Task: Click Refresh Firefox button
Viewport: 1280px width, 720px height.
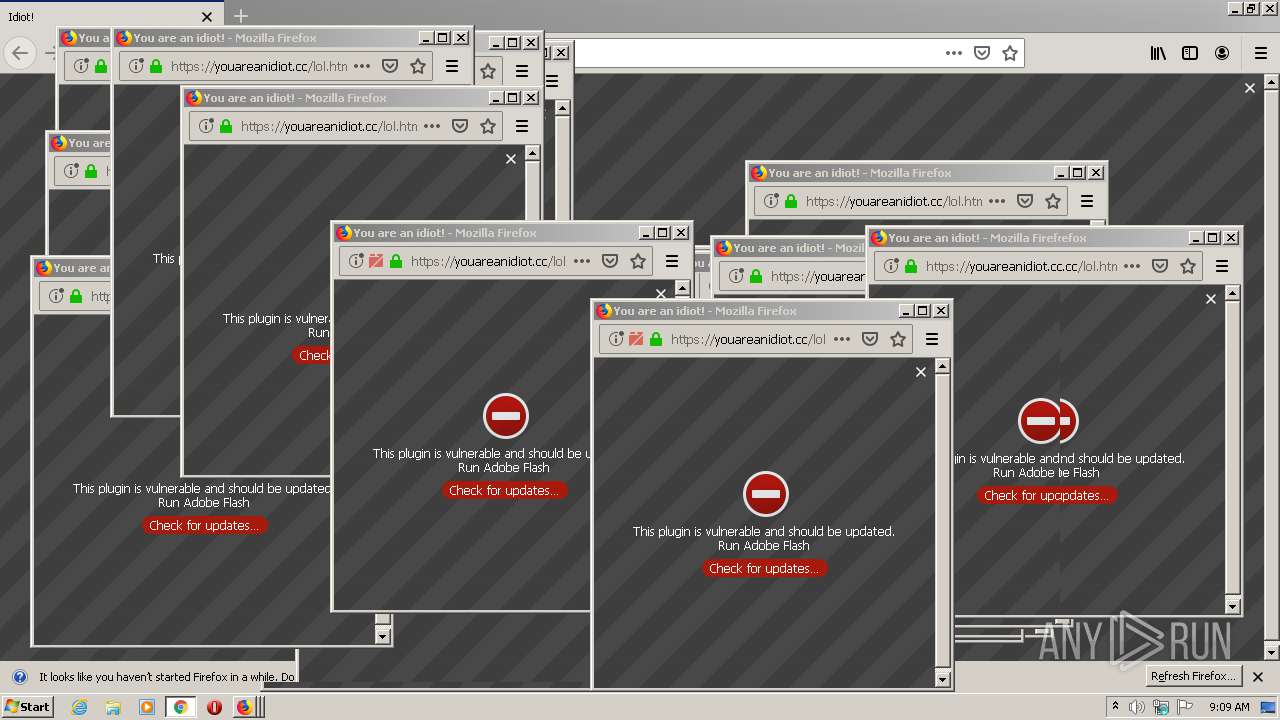Action: [x=1193, y=676]
